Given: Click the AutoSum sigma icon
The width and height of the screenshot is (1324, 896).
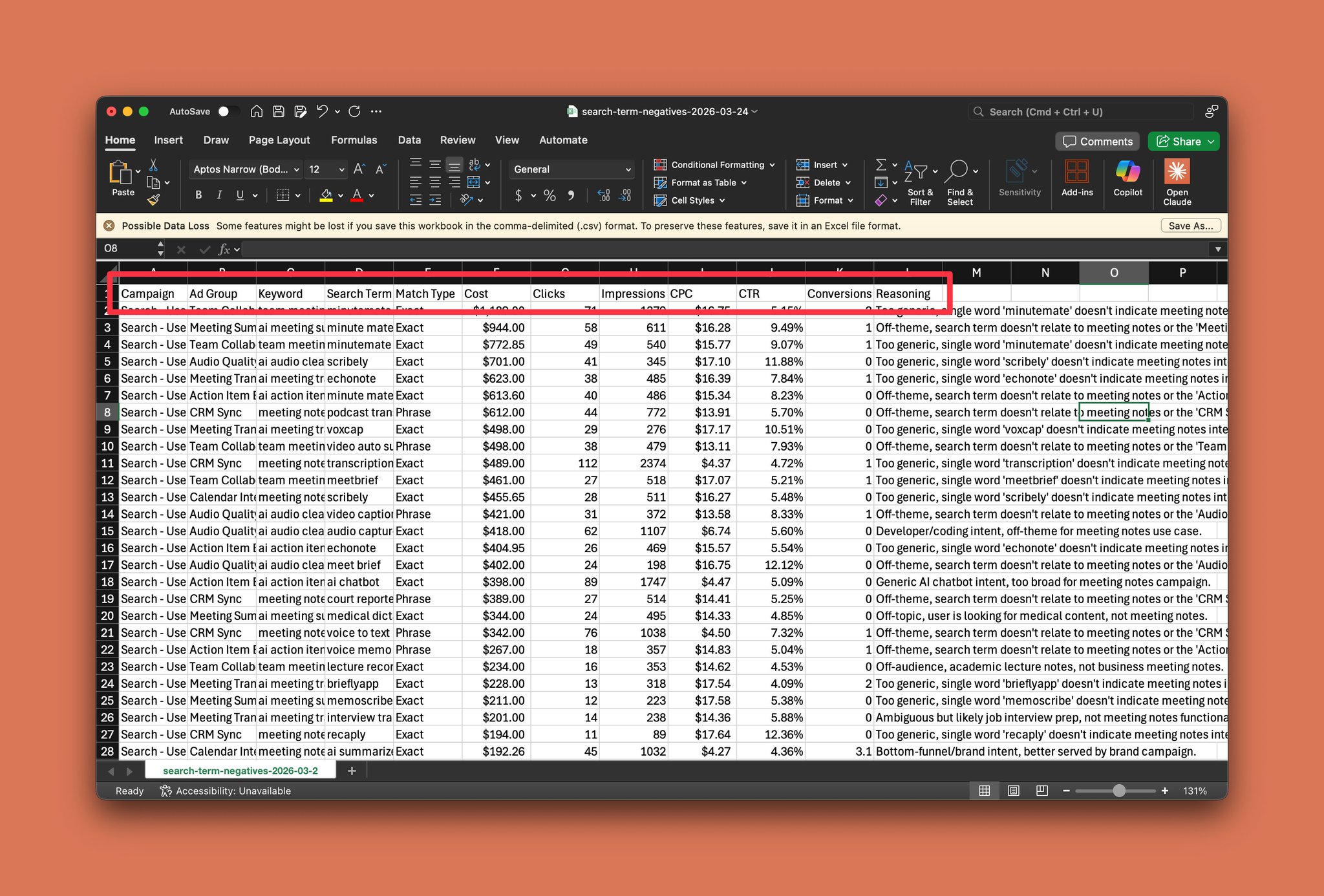Looking at the screenshot, I should pos(881,165).
